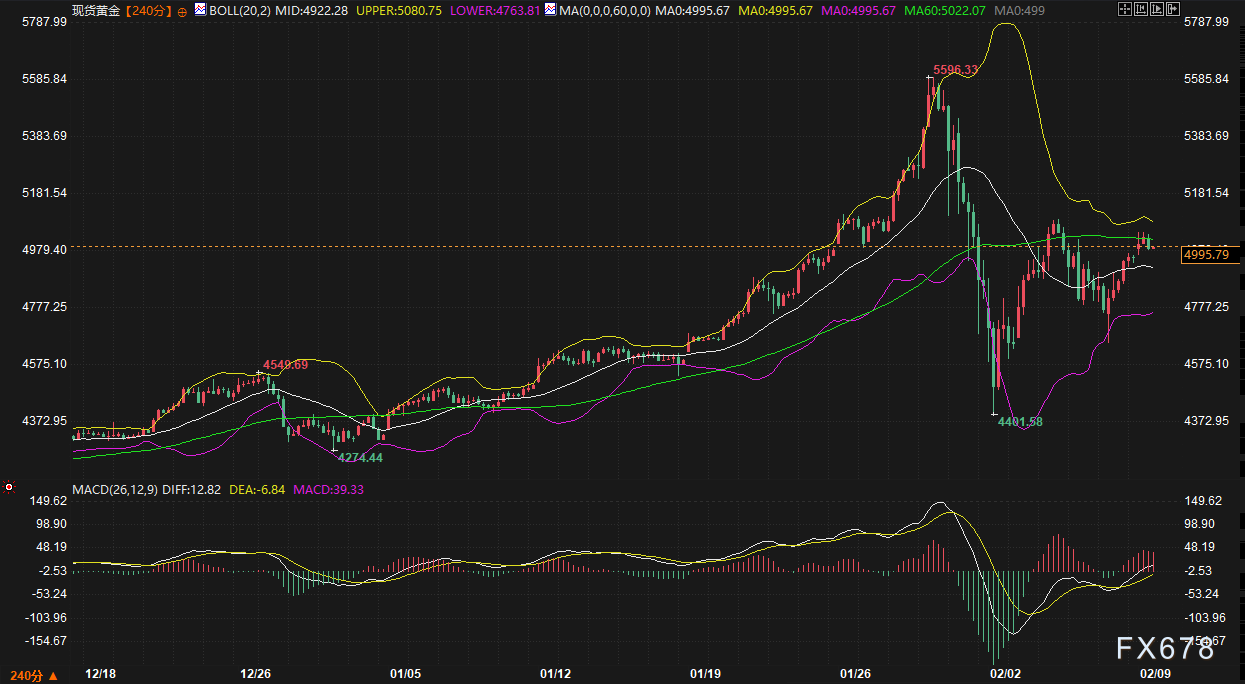Toggle the MA60 moving average display
Viewport: 1245px width, 684px height.
(944, 12)
